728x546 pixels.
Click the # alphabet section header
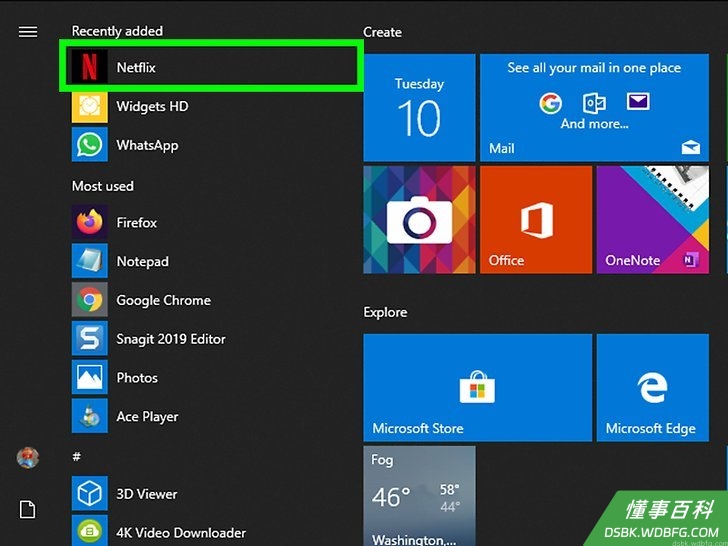click(77, 457)
